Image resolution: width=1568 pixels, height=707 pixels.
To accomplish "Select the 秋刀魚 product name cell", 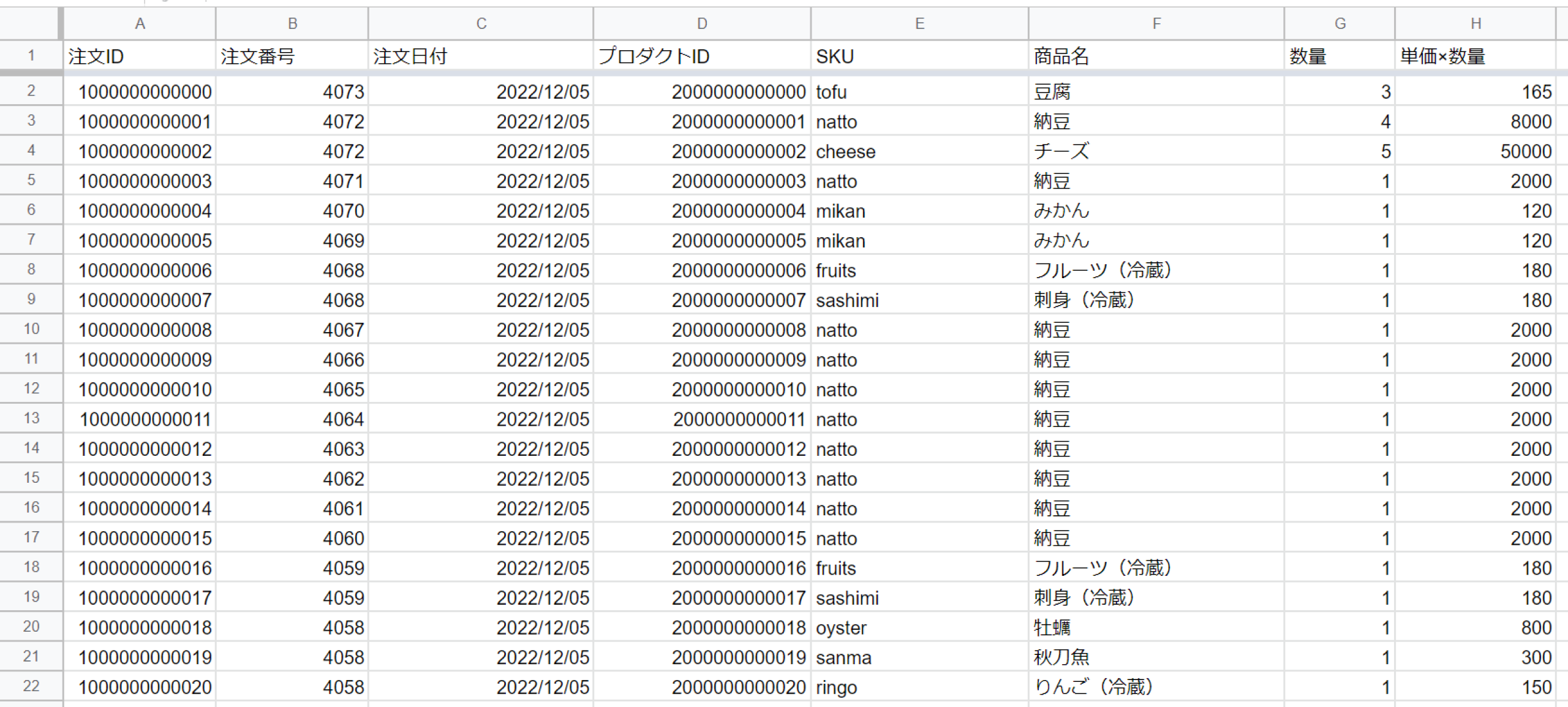I will pos(1156,657).
